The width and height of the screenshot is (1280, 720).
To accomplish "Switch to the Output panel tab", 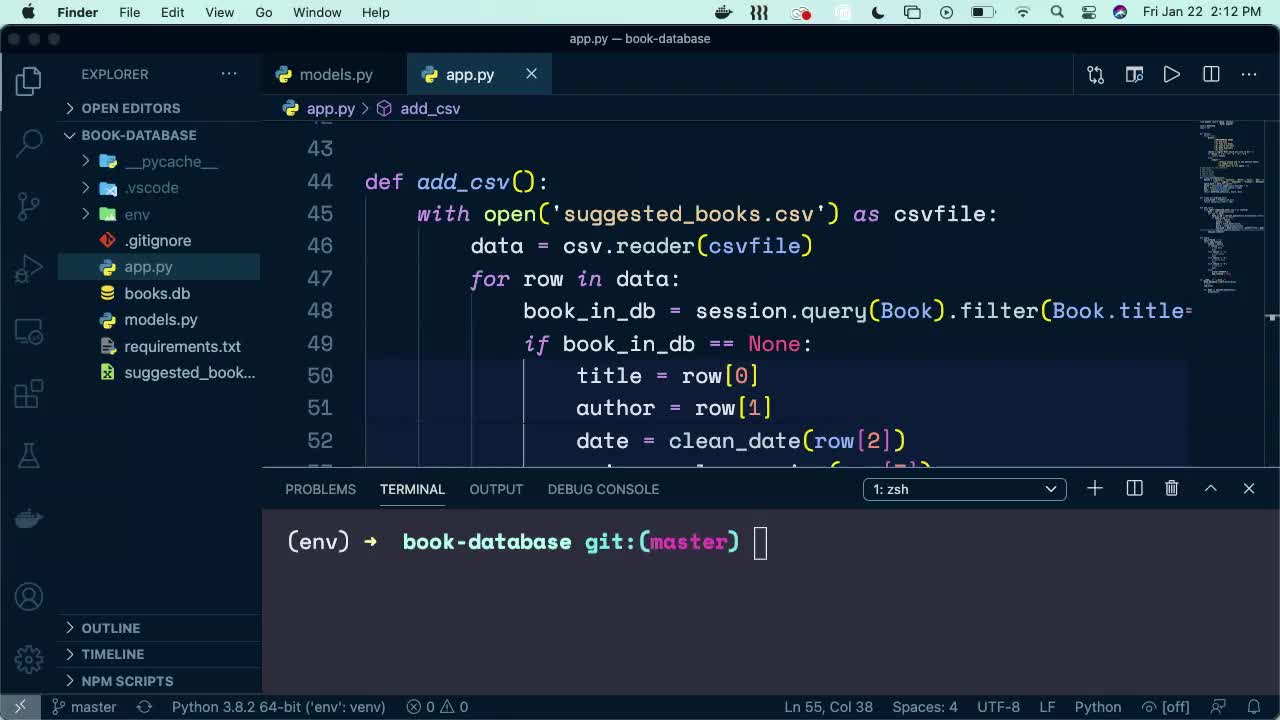I will (496, 489).
